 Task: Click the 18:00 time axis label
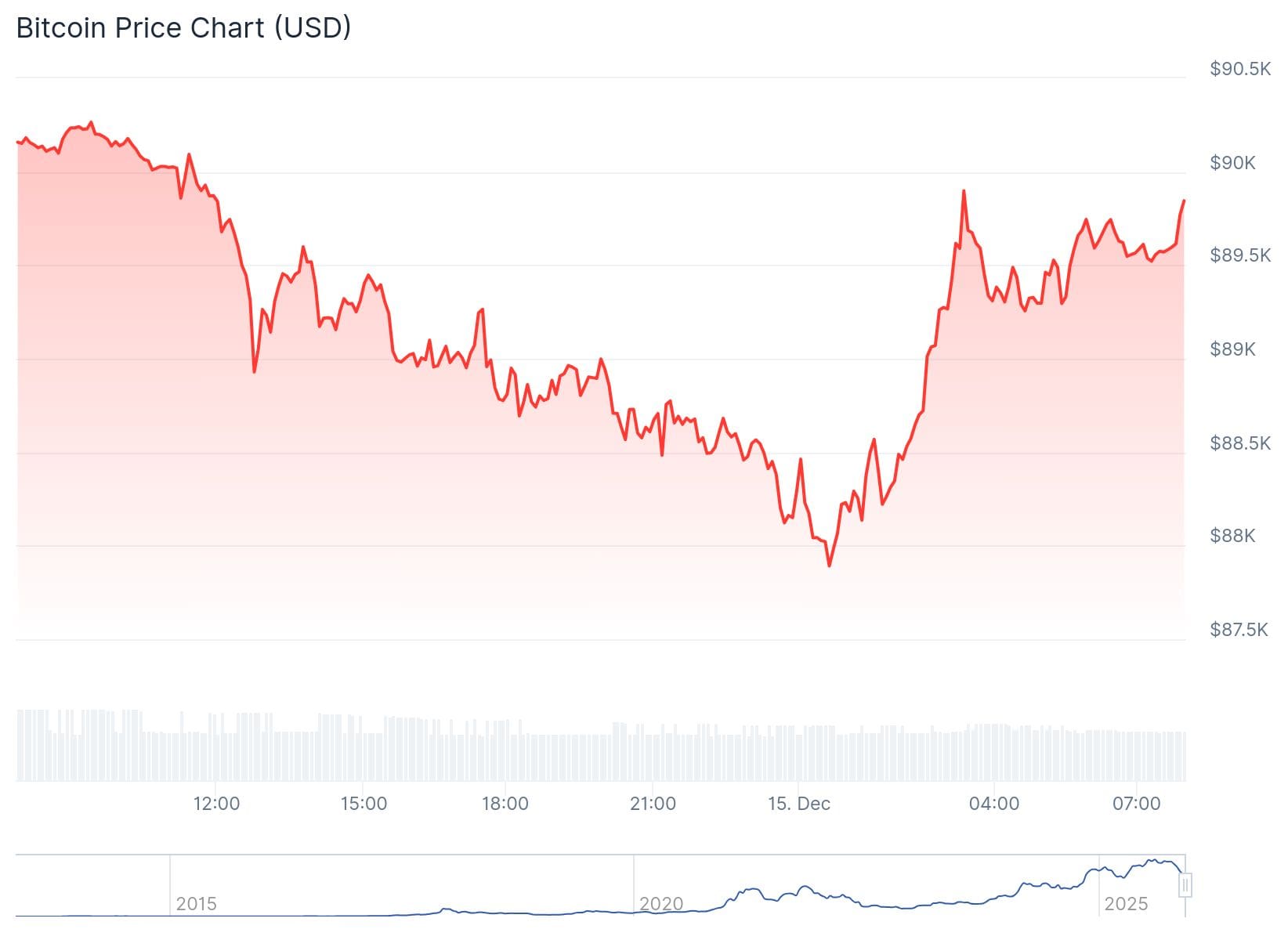click(505, 804)
